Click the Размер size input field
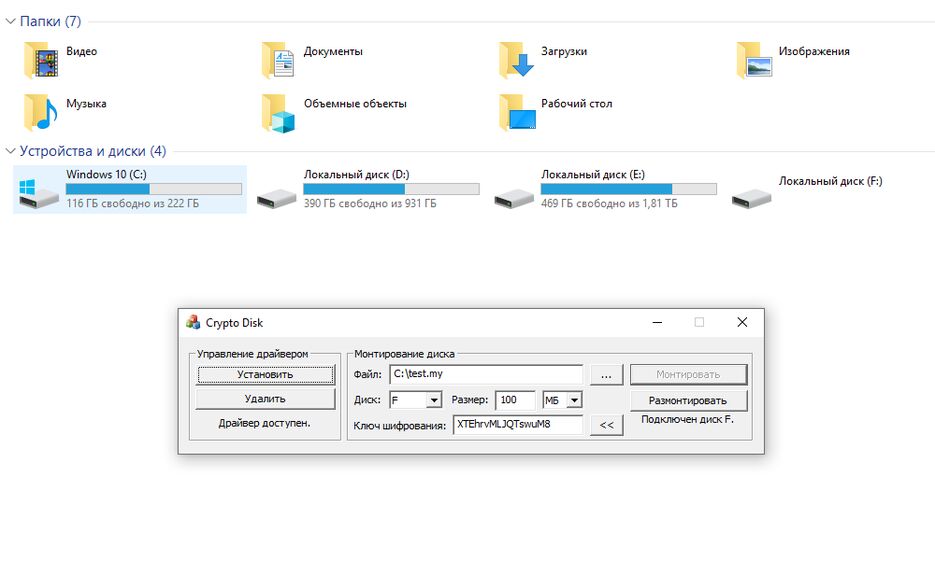 tap(515, 400)
